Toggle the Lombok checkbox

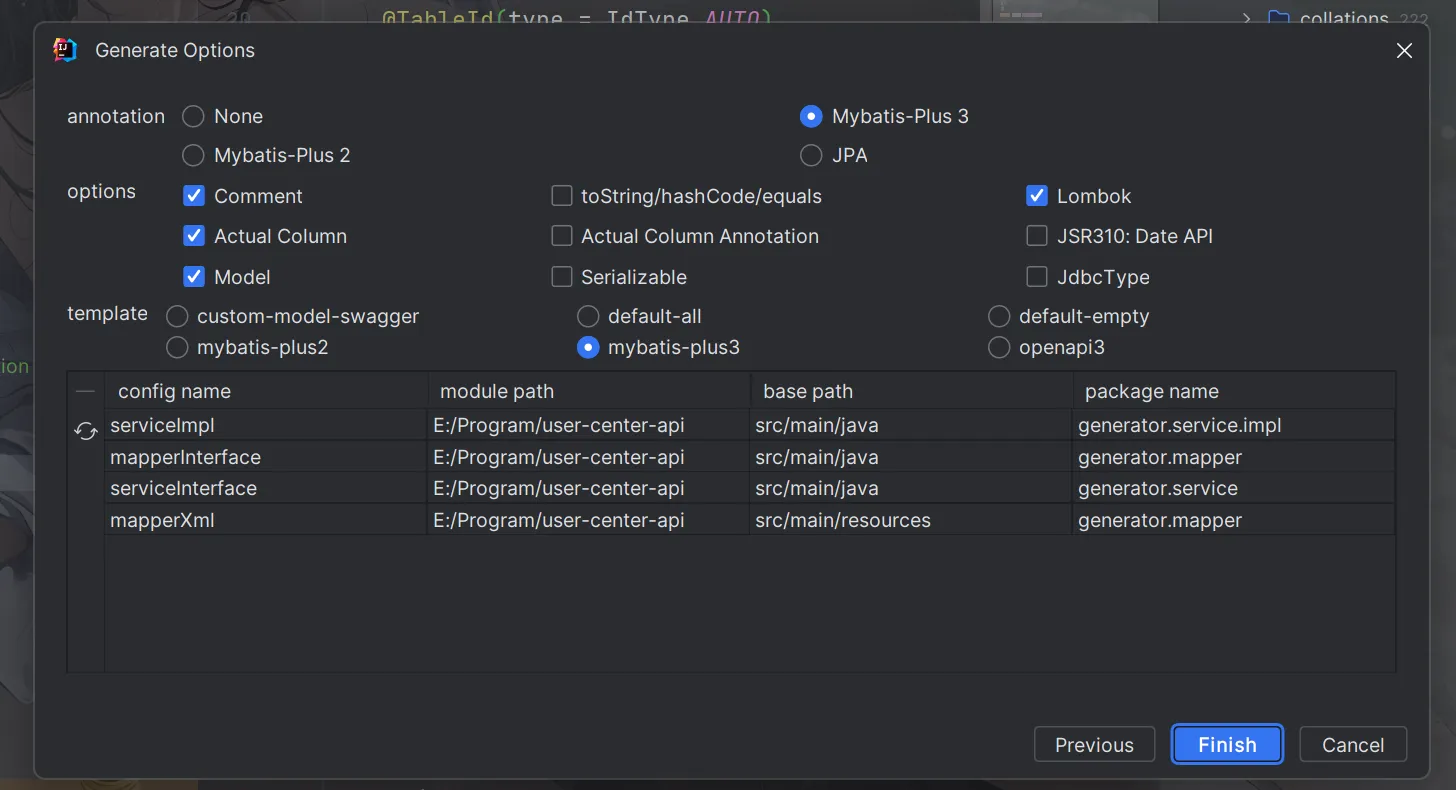pyautogui.click(x=1037, y=196)
